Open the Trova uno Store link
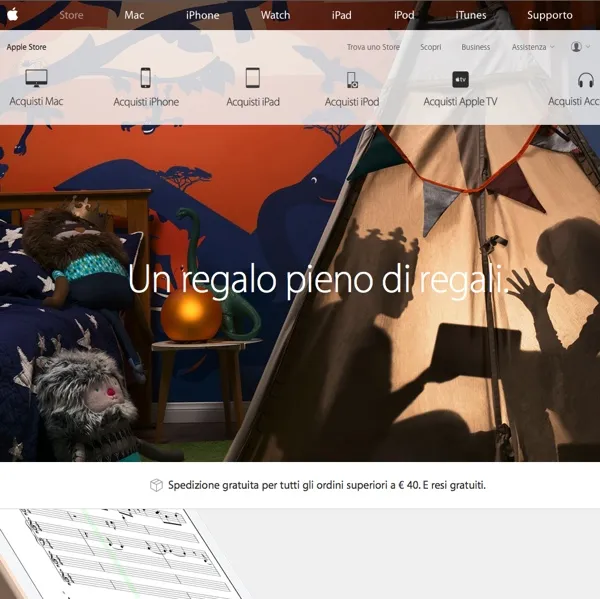Viewport: 600px width, 599px height. click(x=373, y=47)
